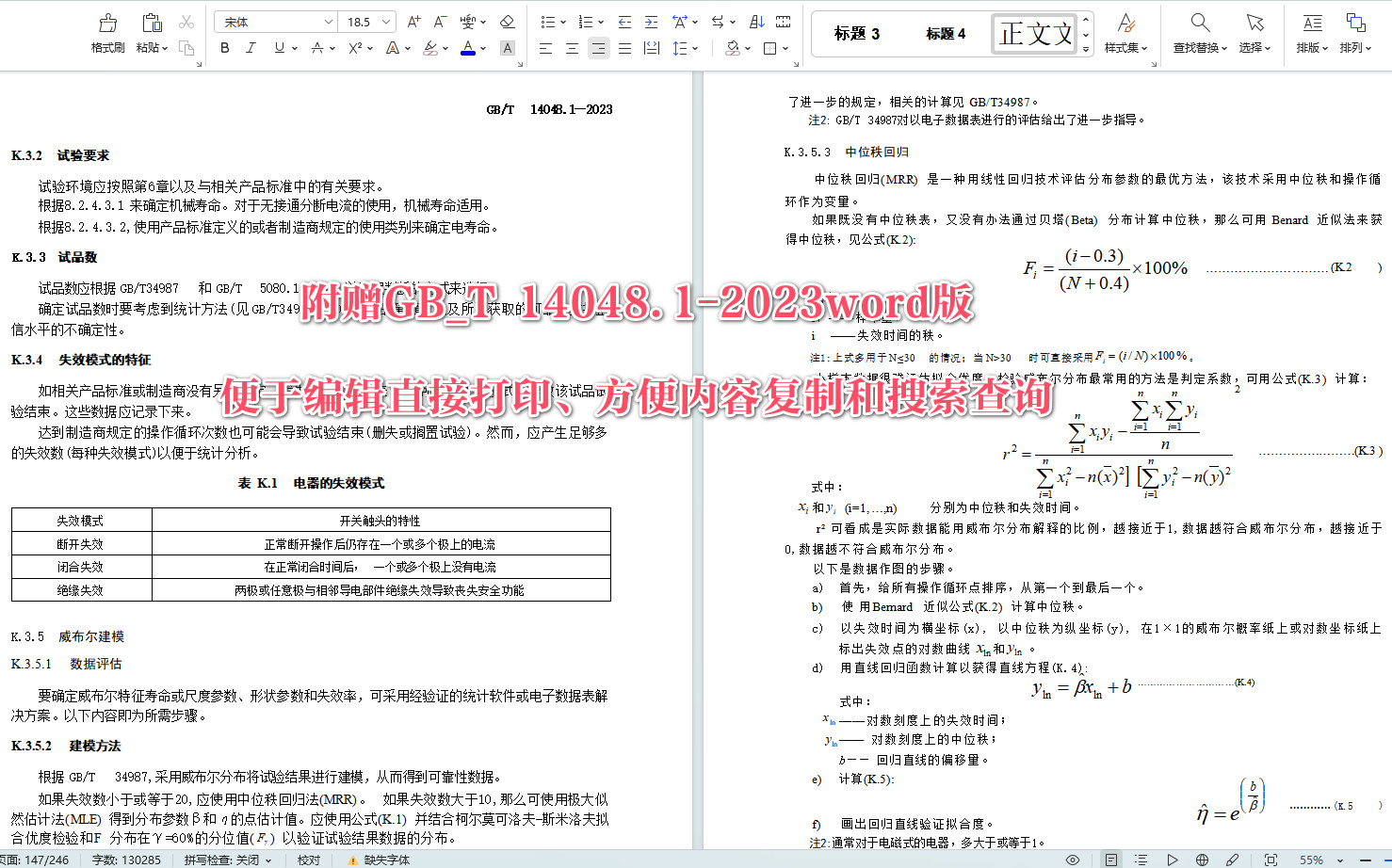Apply subscript/superscript with the X² icon
This screenshot has width=1392, height=868.
coord(355,48)
